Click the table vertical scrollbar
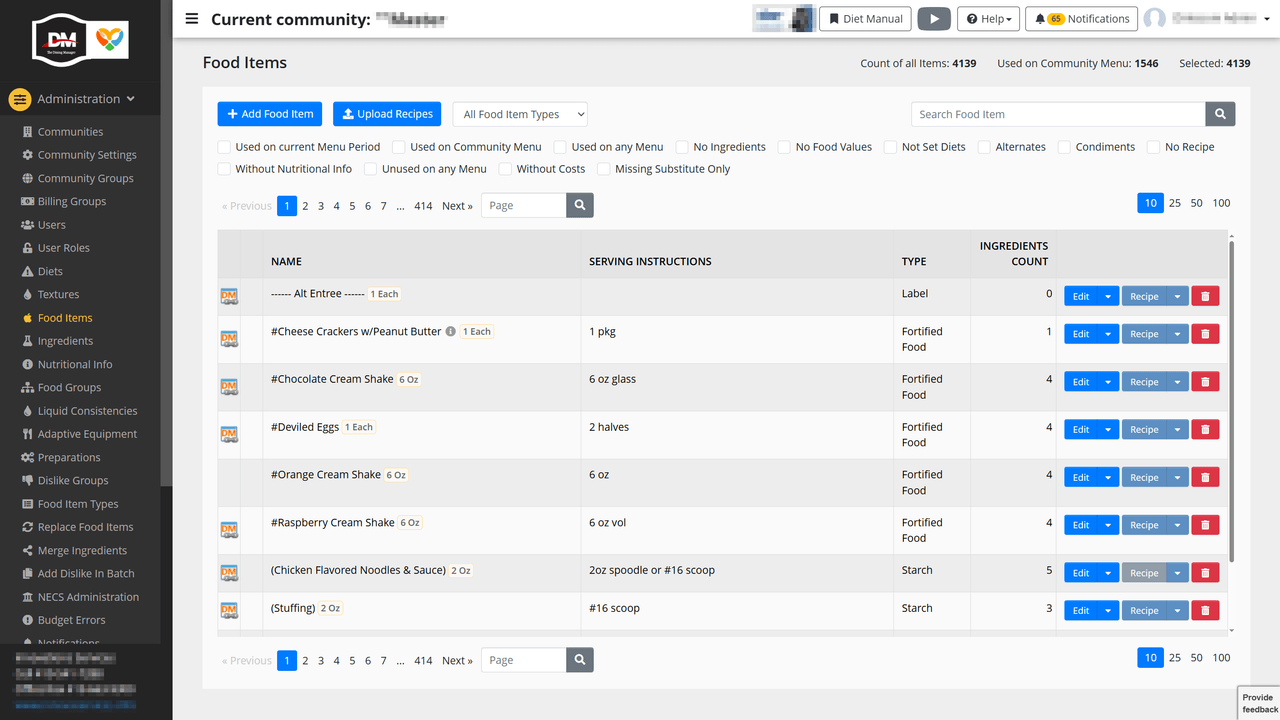 click(x=1232, y=400)
